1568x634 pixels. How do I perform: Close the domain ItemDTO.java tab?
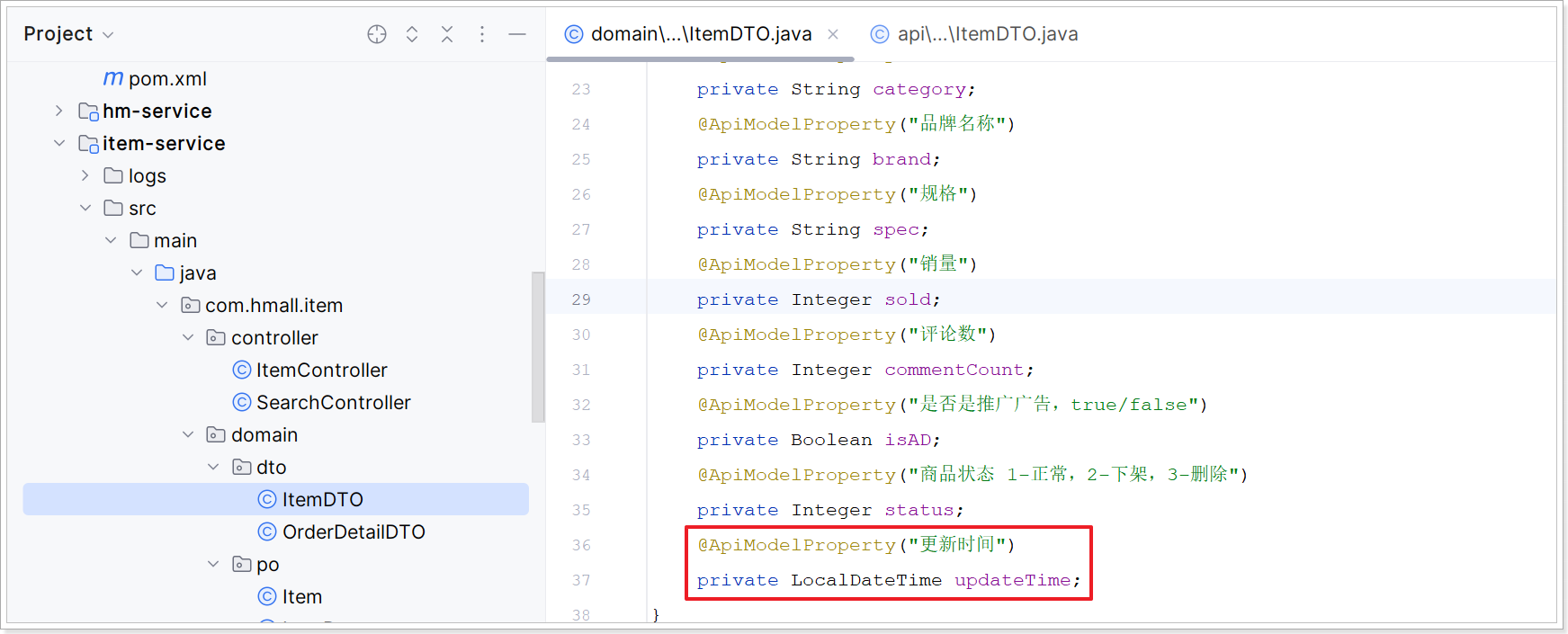[833, 34]
